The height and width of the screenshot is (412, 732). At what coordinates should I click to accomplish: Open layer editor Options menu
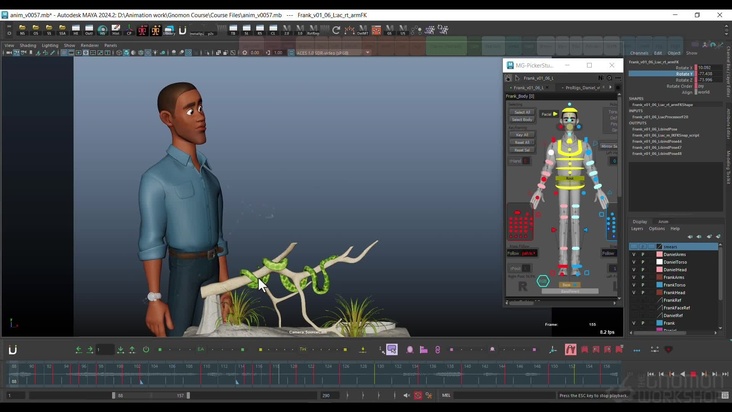point(656,229)
